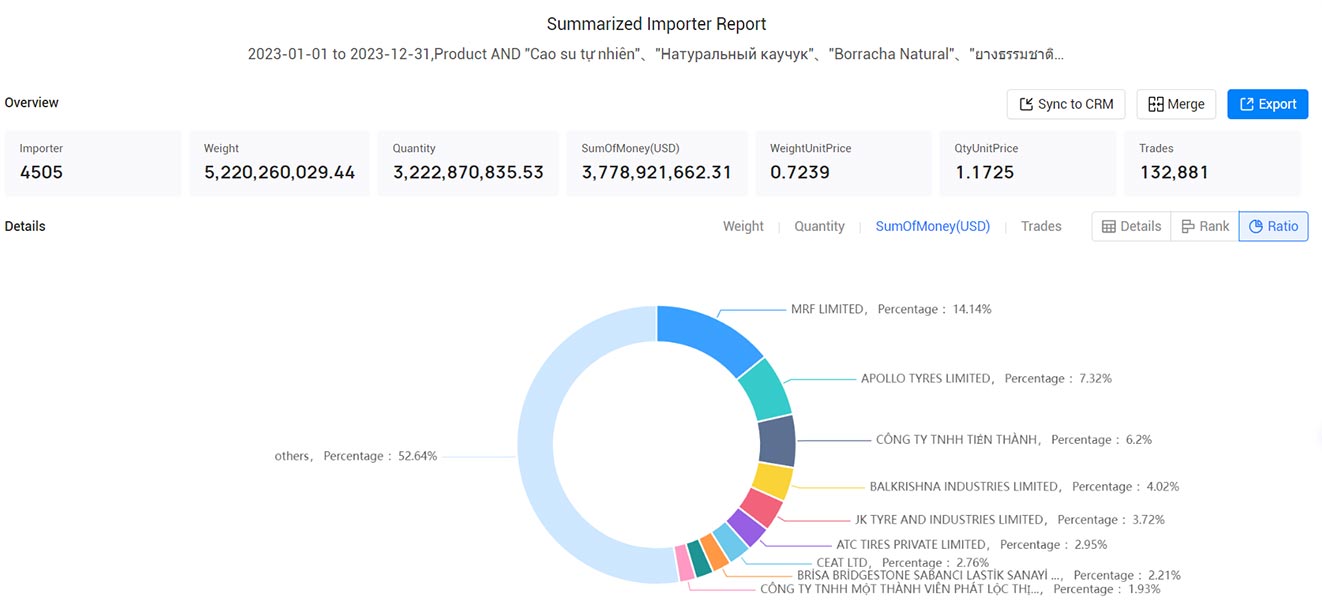Click the CÔNG TY TNHH TIẾN THÀNH label
Viewport: 1322px width, 602px height.
click(1014, 439)
